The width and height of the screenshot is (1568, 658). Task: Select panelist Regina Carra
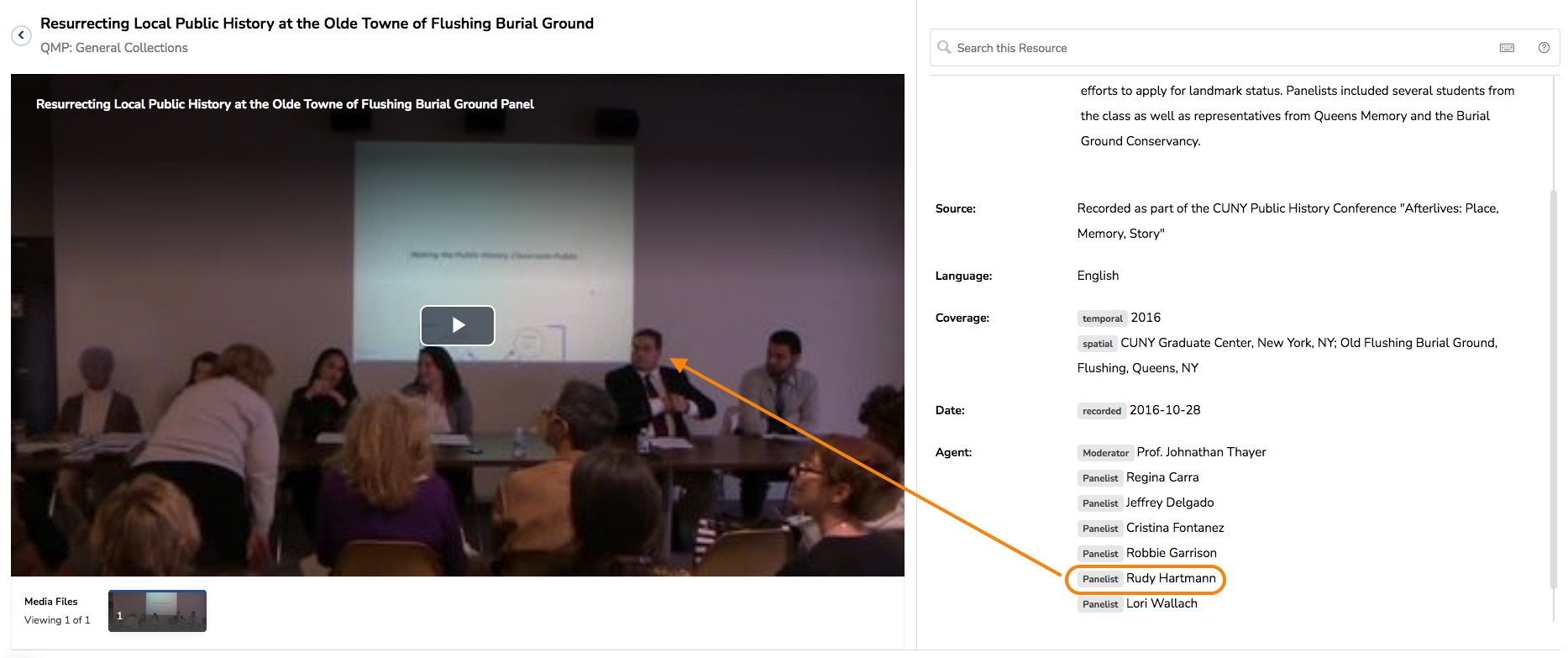coord(1162,477)
